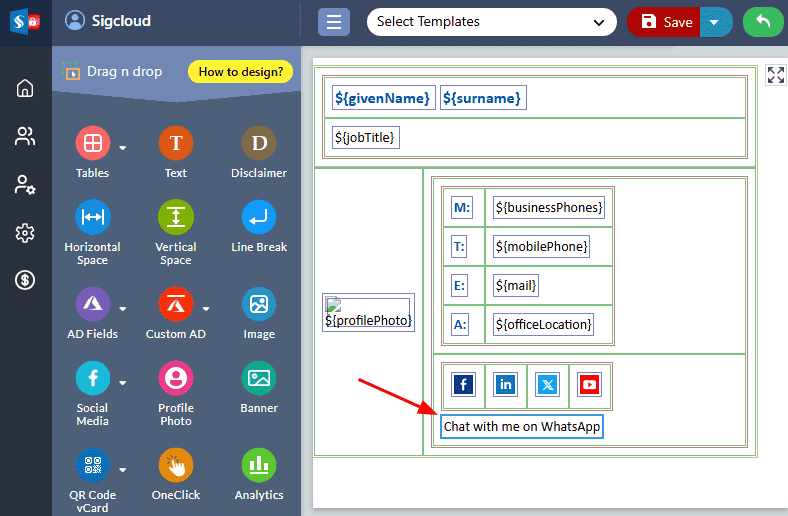The image size is (788, 516).
Task: Click the How to design? button
Action: (240, 72)
